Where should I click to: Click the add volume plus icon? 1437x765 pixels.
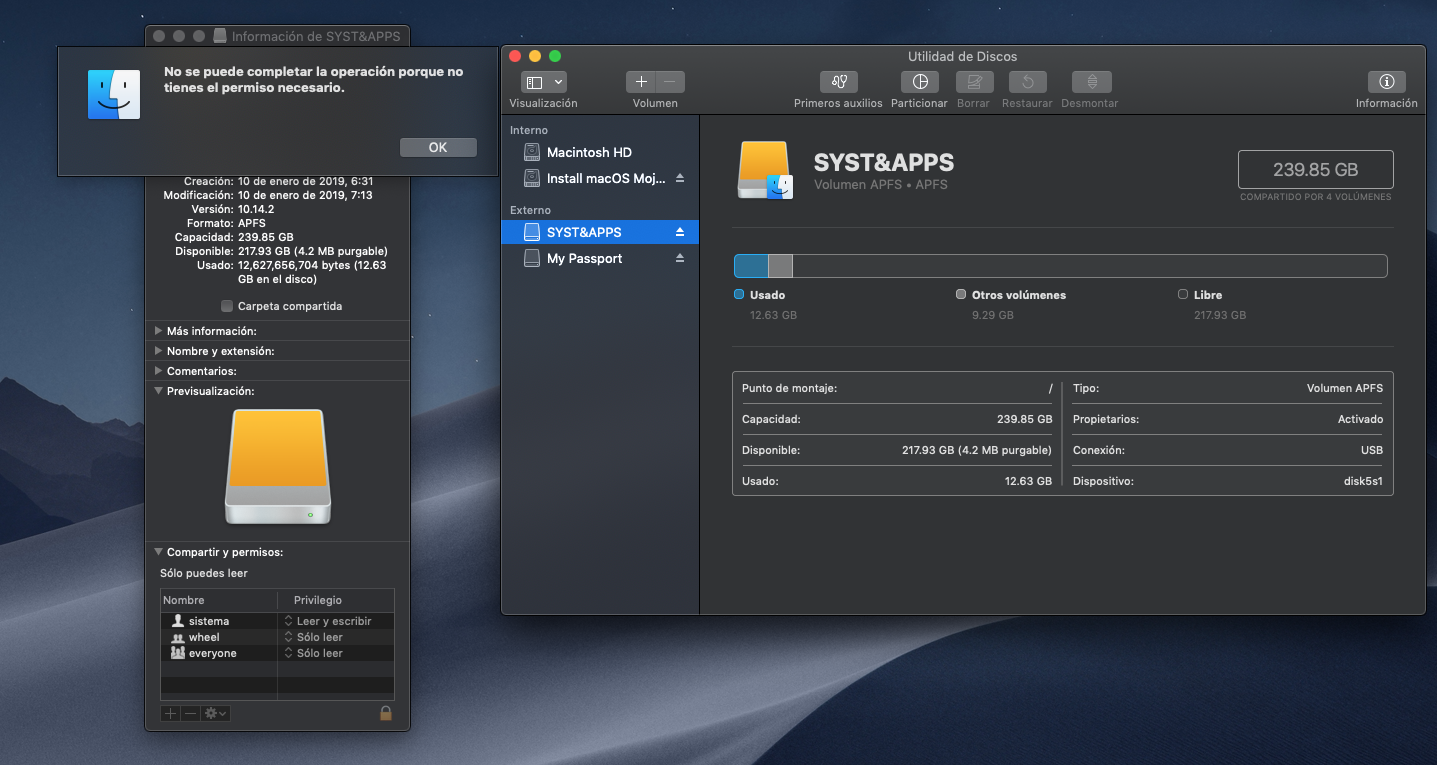tap(641, 82)
